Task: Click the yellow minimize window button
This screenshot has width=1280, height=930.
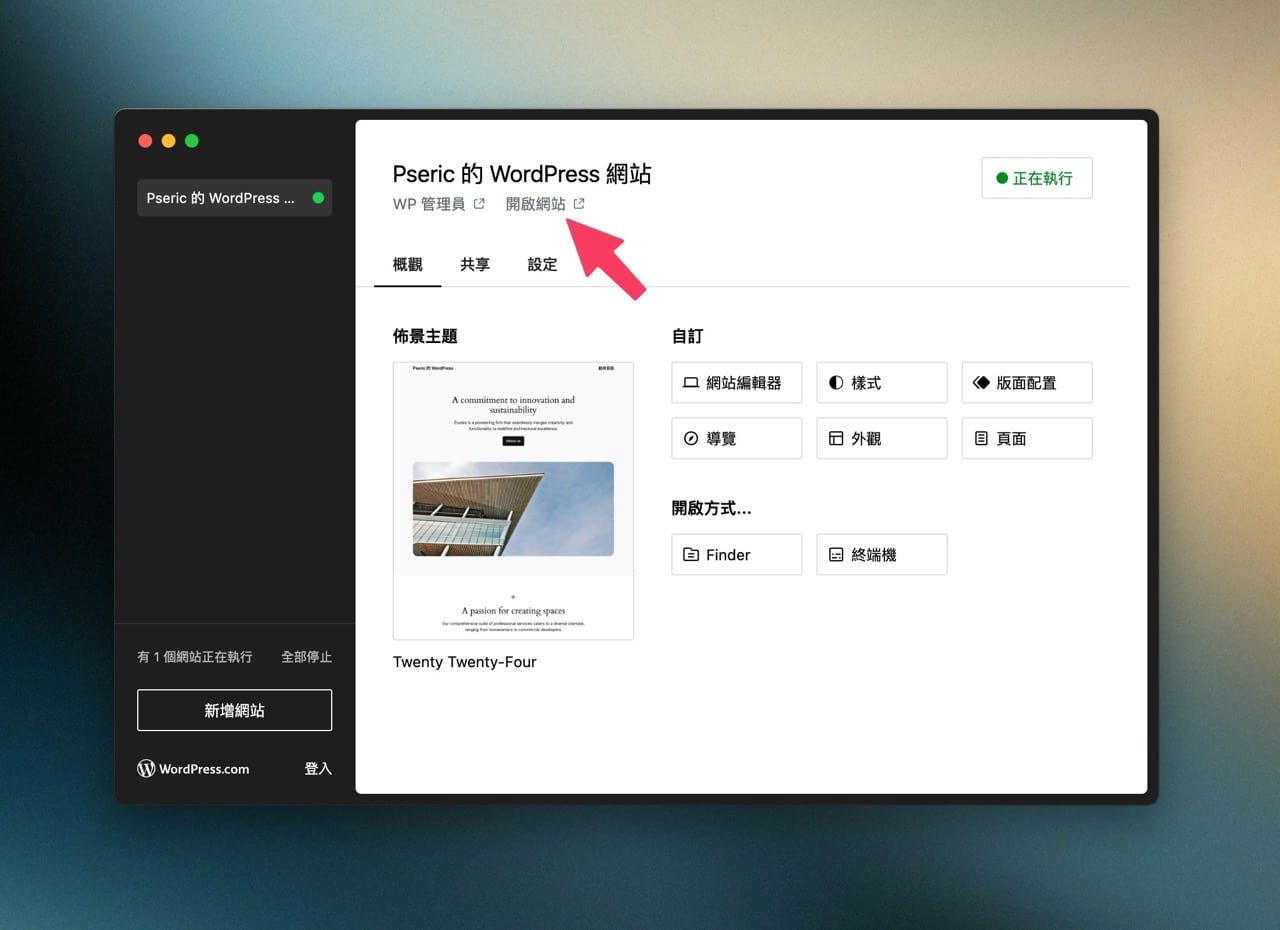Action: click(168, 141)
